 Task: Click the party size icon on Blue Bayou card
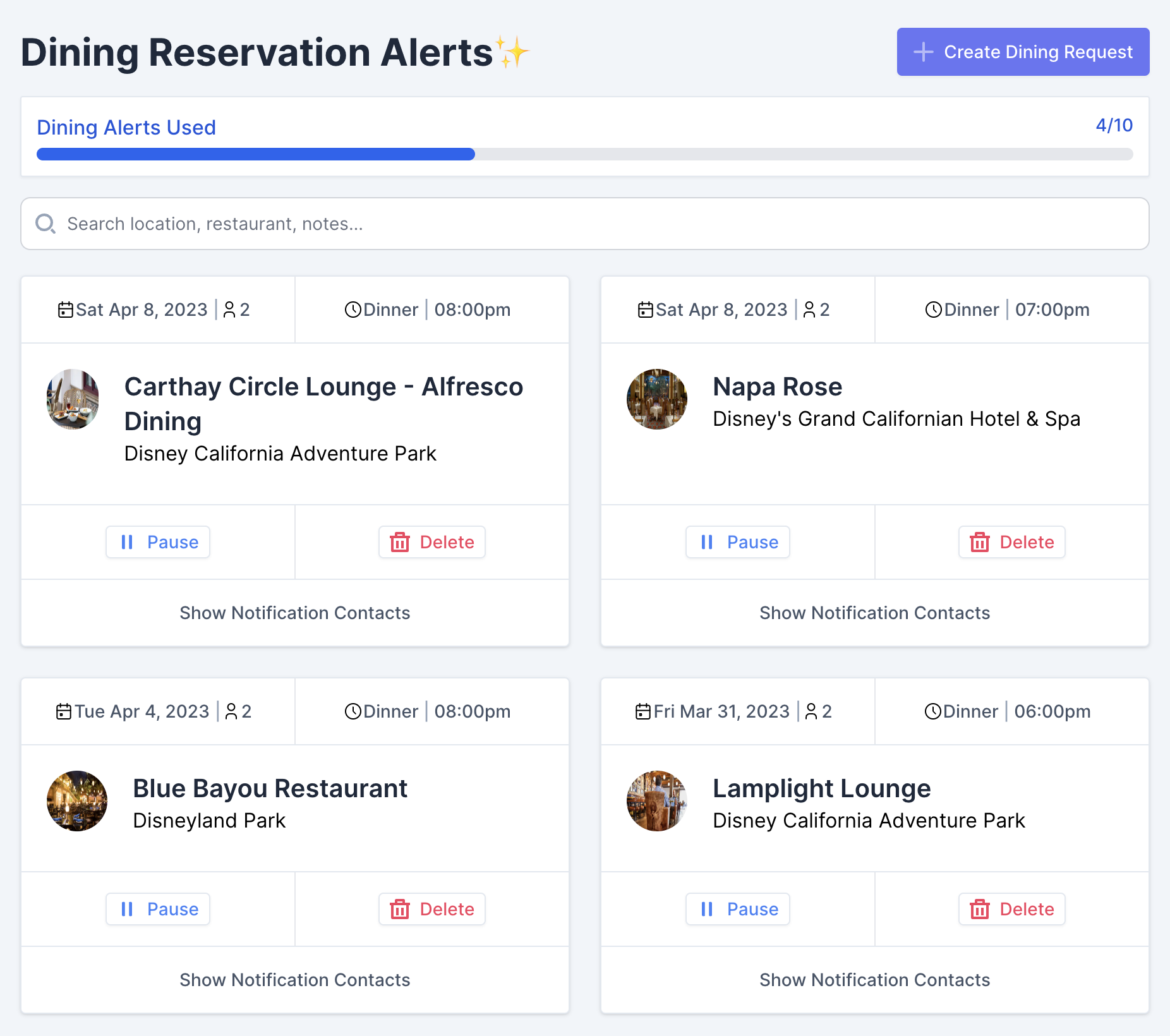(231, 711)
